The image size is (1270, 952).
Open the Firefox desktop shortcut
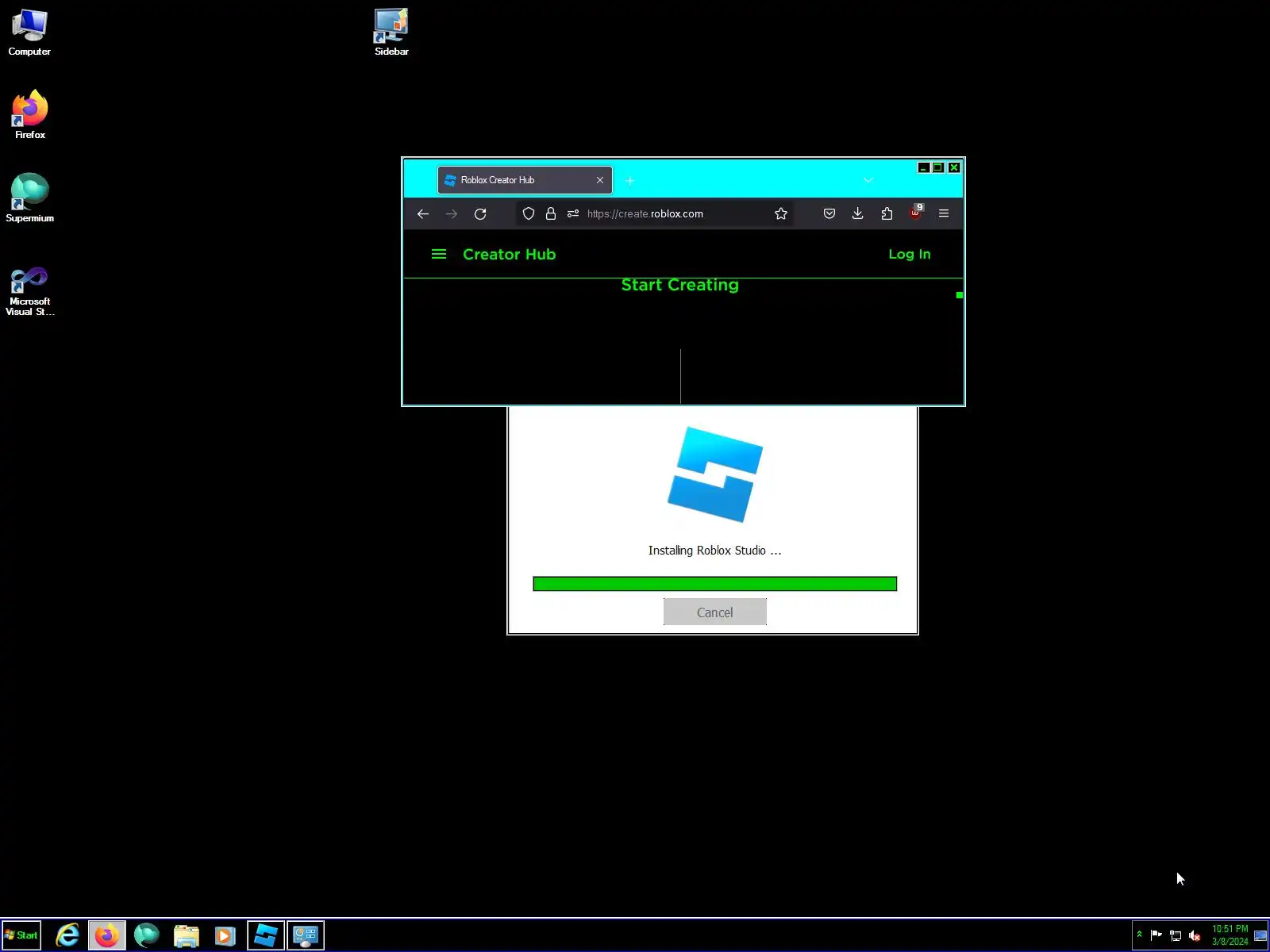29,115
